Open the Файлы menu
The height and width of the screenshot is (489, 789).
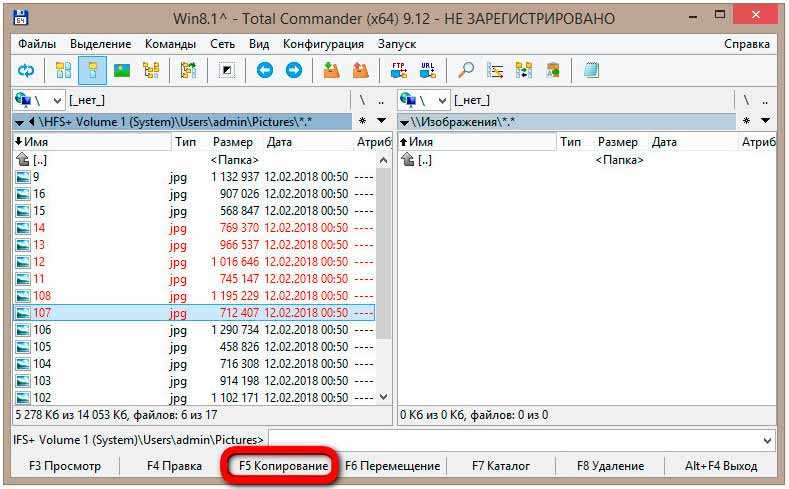[x=37, y=44]
